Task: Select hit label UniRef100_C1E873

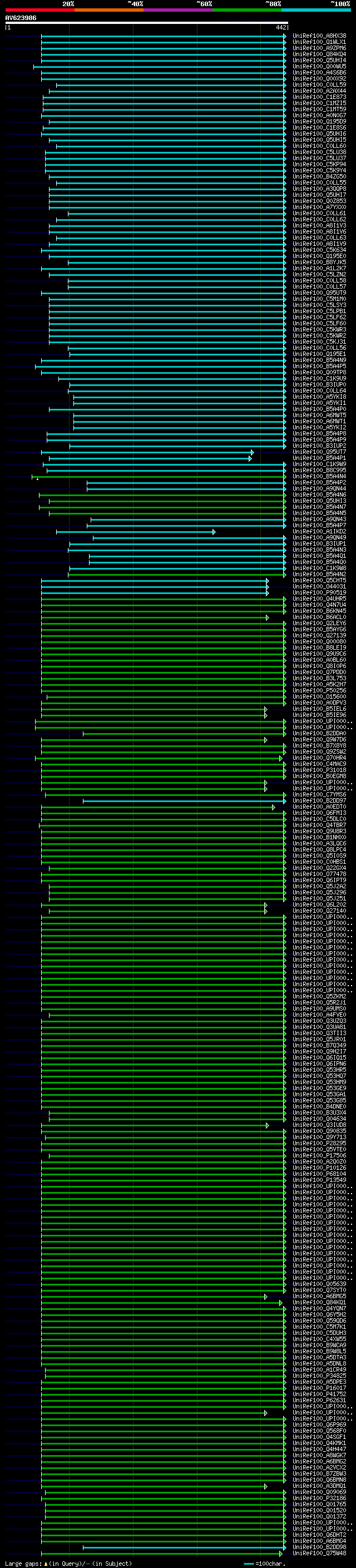Action: pyautogui.click(x=319, y=97)
